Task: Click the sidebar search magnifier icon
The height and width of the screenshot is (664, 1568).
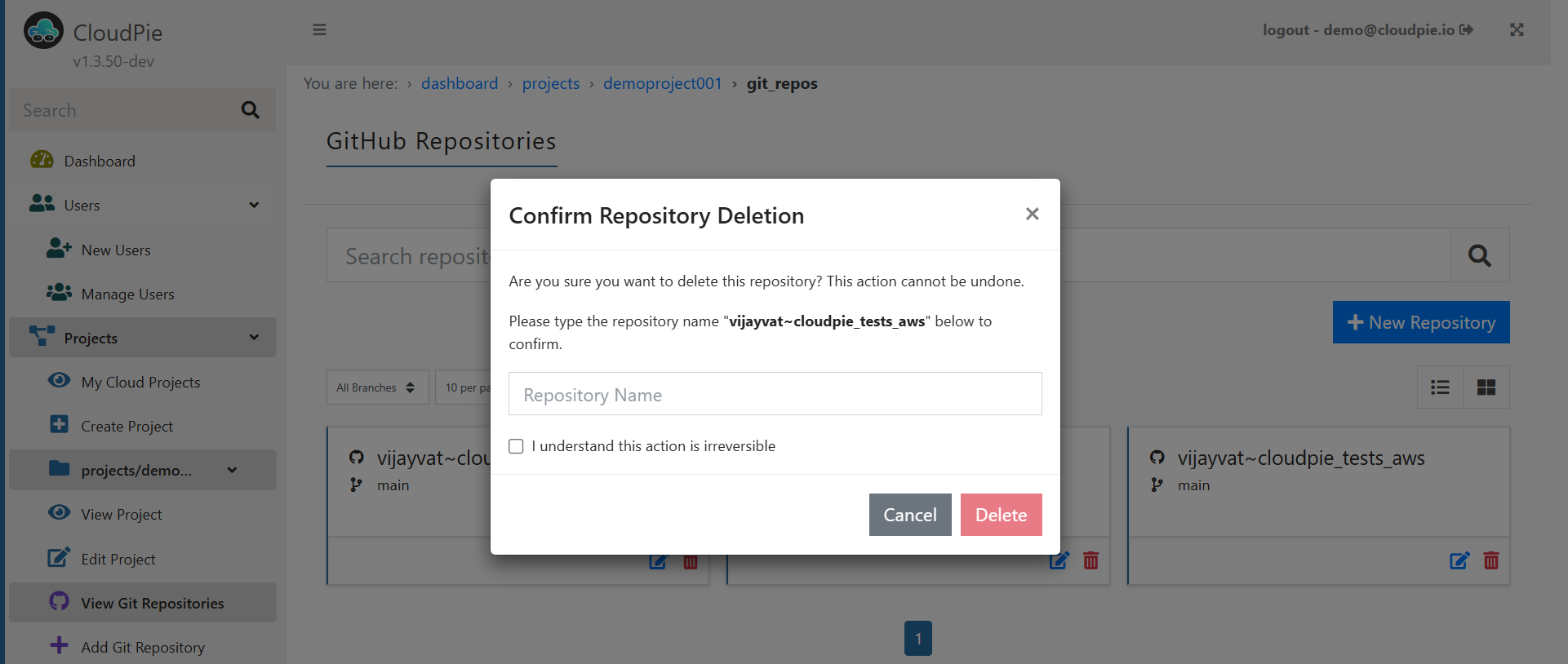Action: (x=250, y=110)
